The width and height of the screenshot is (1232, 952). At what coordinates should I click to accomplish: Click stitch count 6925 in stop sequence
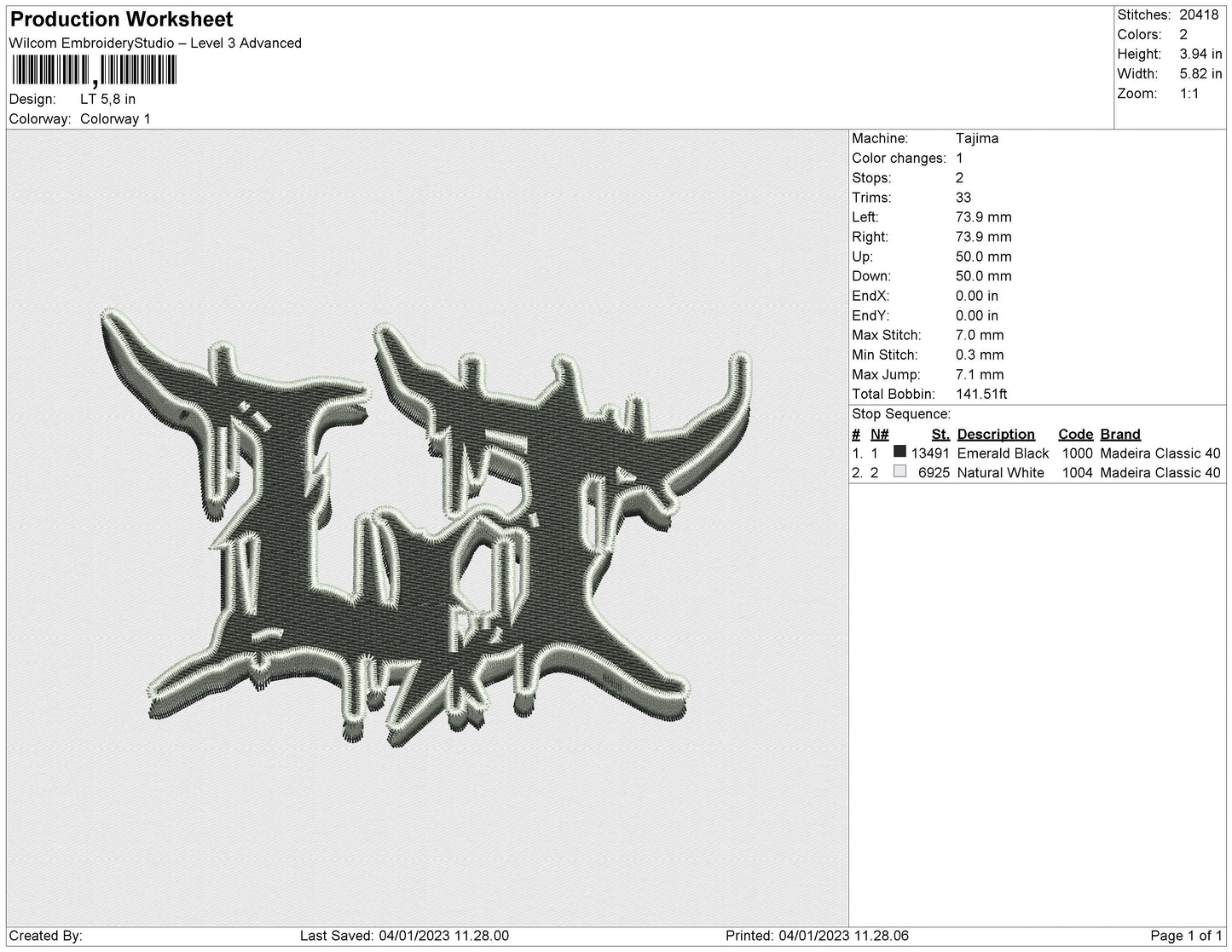pyautogui.click(x=934, y=472)
